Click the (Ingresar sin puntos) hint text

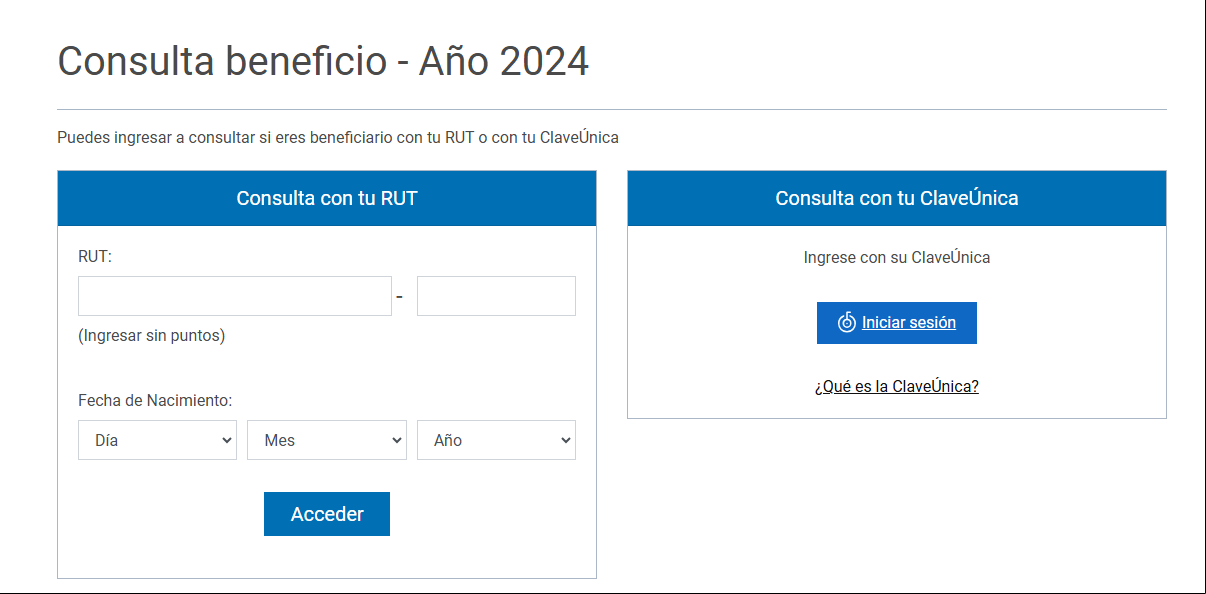tap(152, 336)
